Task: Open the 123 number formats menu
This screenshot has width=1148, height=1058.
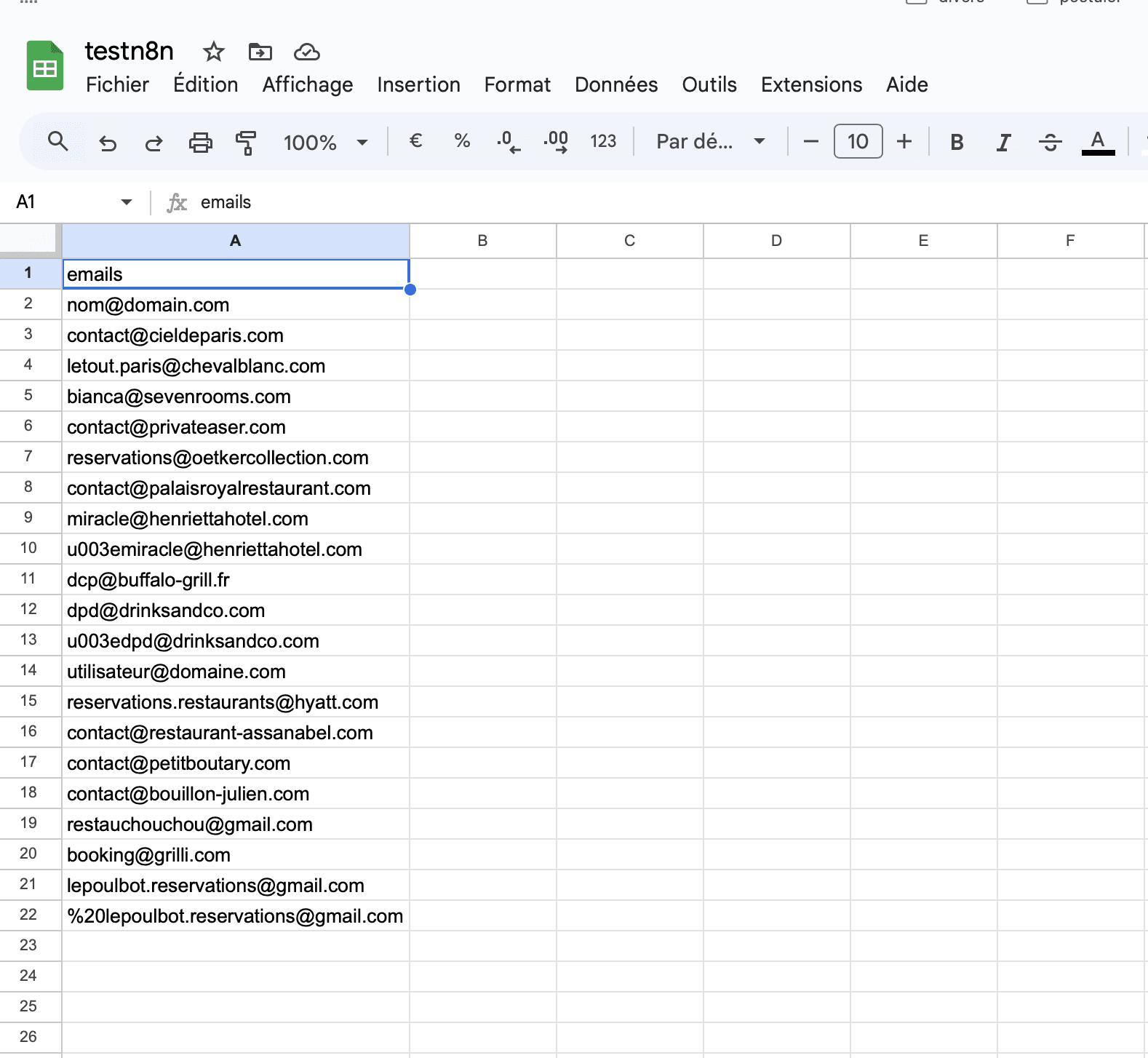Action: pyautogui.click(x=603, y=141)
